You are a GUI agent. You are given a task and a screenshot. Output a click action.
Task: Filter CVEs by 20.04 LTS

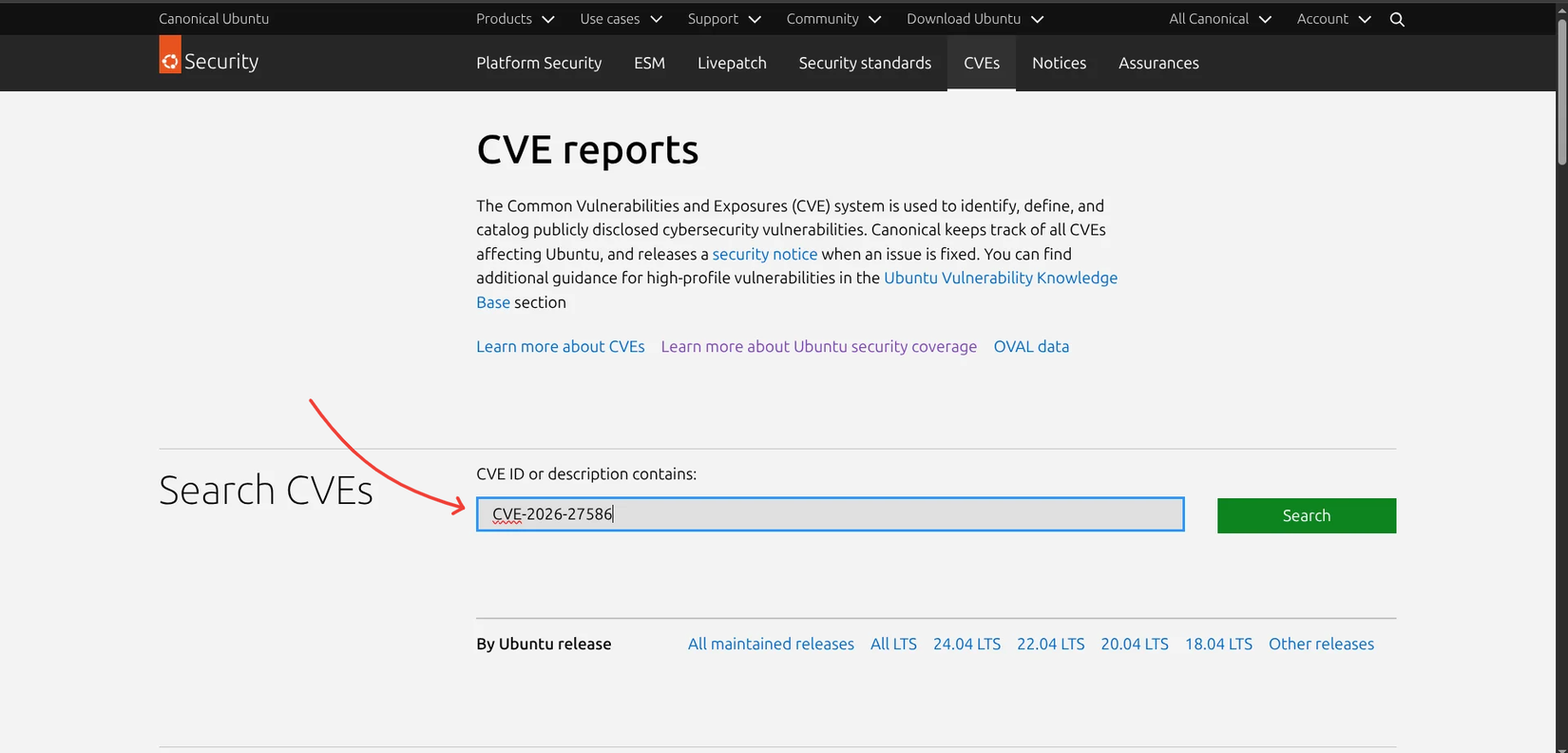click(1135, 644)
